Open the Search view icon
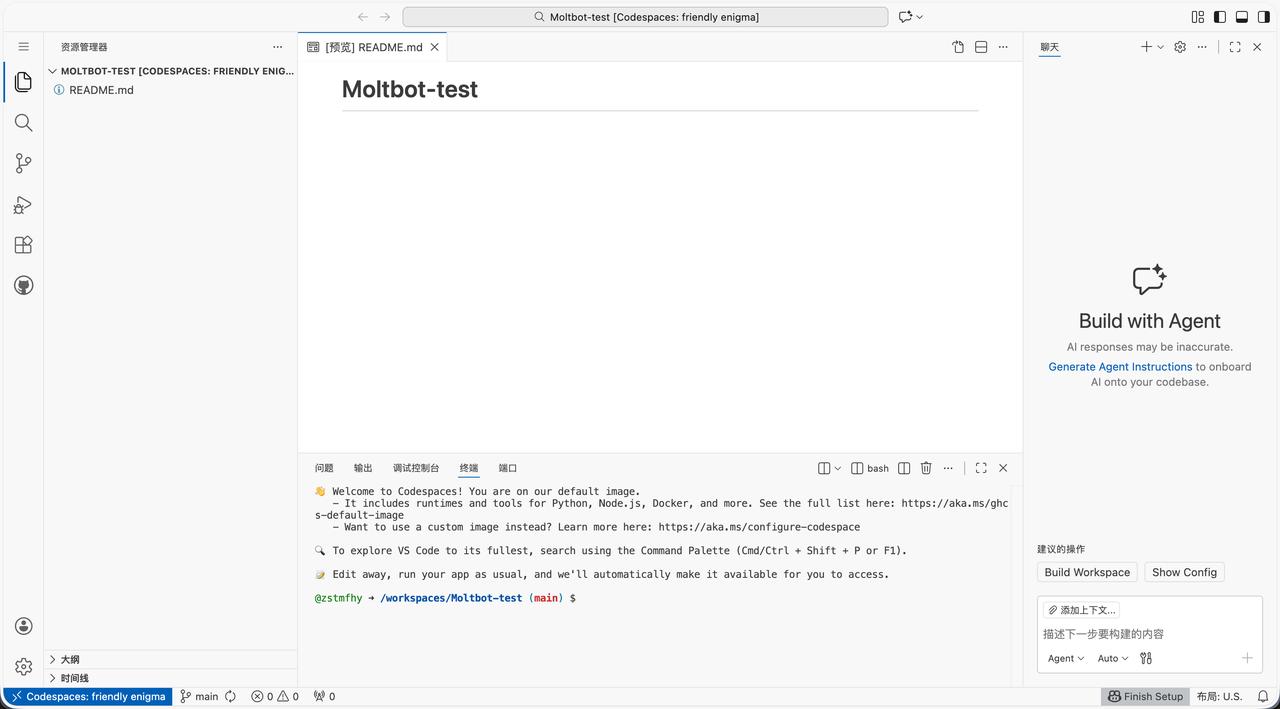The image size is (1280, 709). [x=23, y=122]
